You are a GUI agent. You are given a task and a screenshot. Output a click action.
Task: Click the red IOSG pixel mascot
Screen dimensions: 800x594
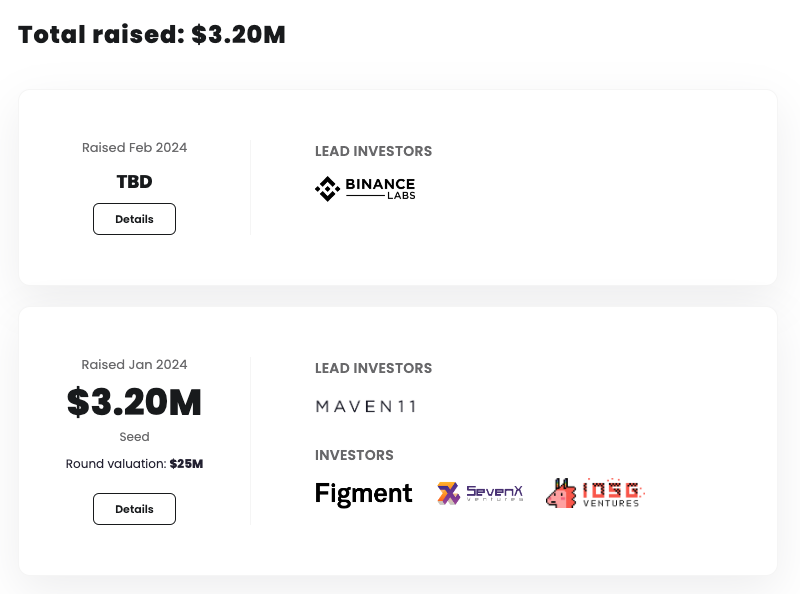click(561, 493)
